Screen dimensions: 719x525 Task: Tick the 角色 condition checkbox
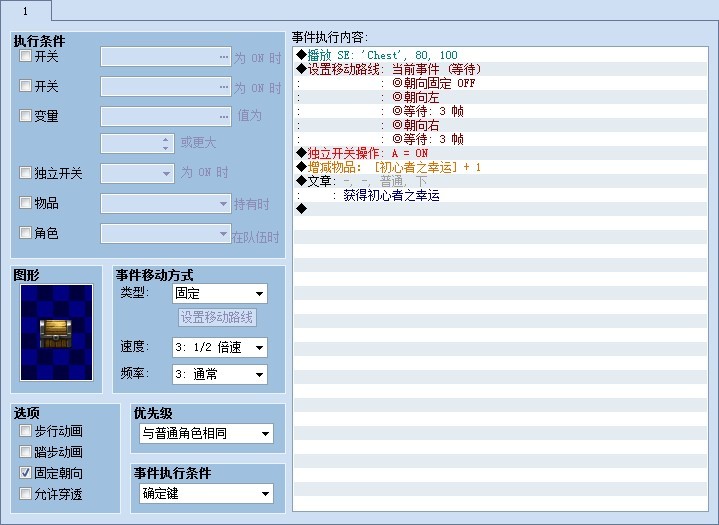click(x=25, y=232)
